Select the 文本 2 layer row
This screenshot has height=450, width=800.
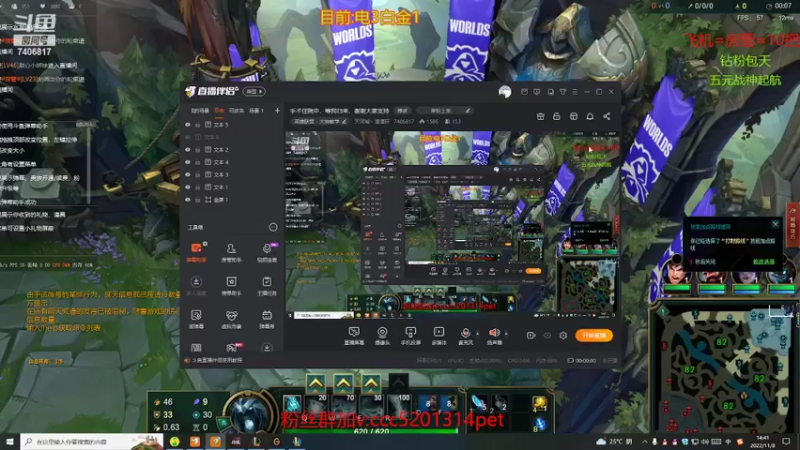click(232, 149)
